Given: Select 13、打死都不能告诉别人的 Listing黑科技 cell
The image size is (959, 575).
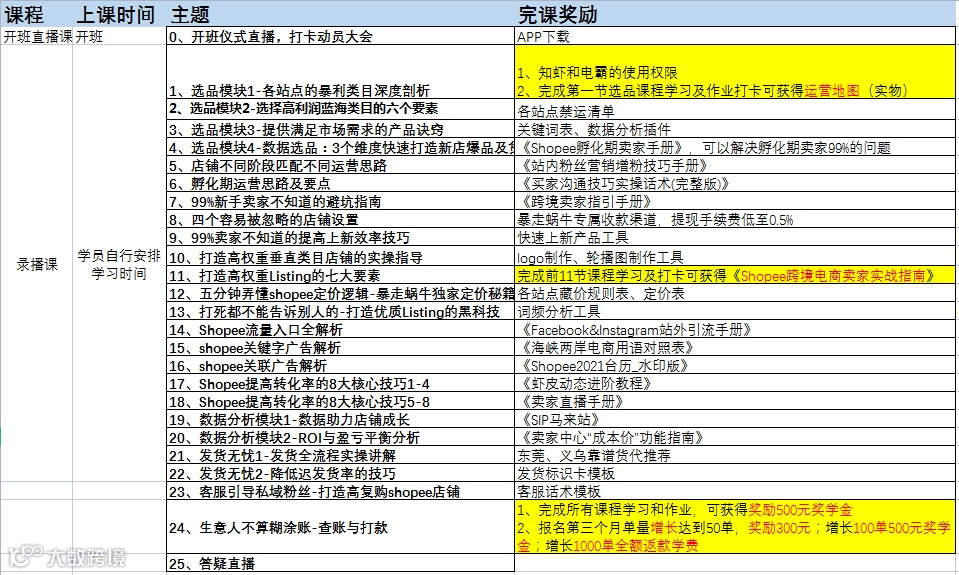Looking at the screenshot, I should [340, 311].
